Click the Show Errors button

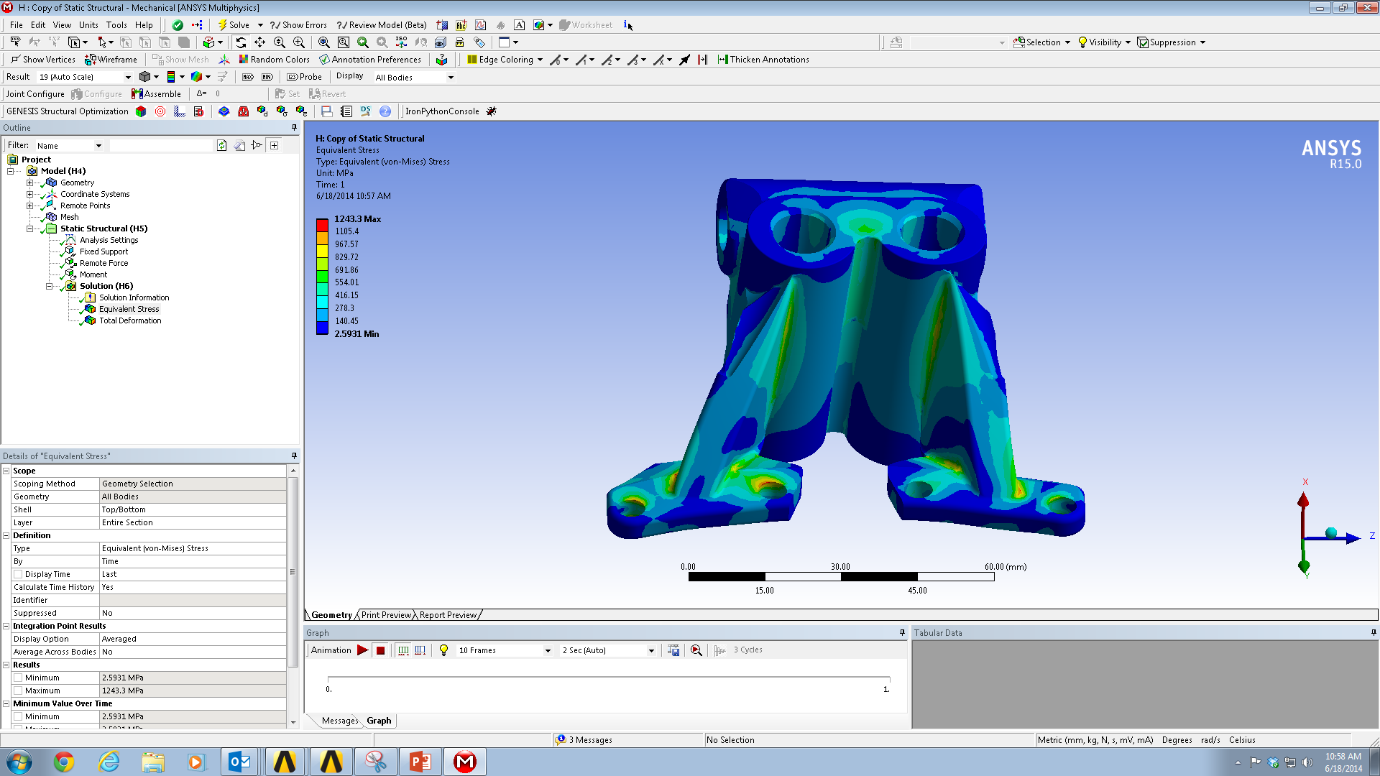[x=299, y=25]
